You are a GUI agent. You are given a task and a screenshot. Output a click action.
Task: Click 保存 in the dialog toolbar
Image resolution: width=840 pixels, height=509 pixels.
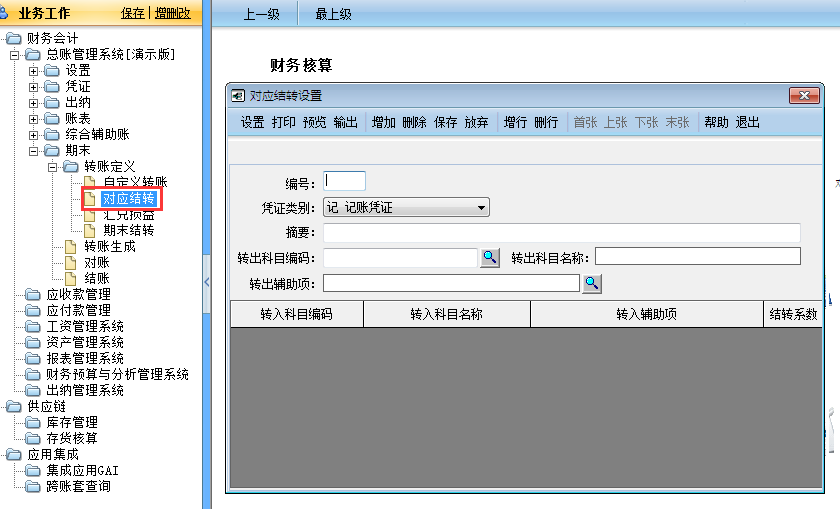point(445,123)
